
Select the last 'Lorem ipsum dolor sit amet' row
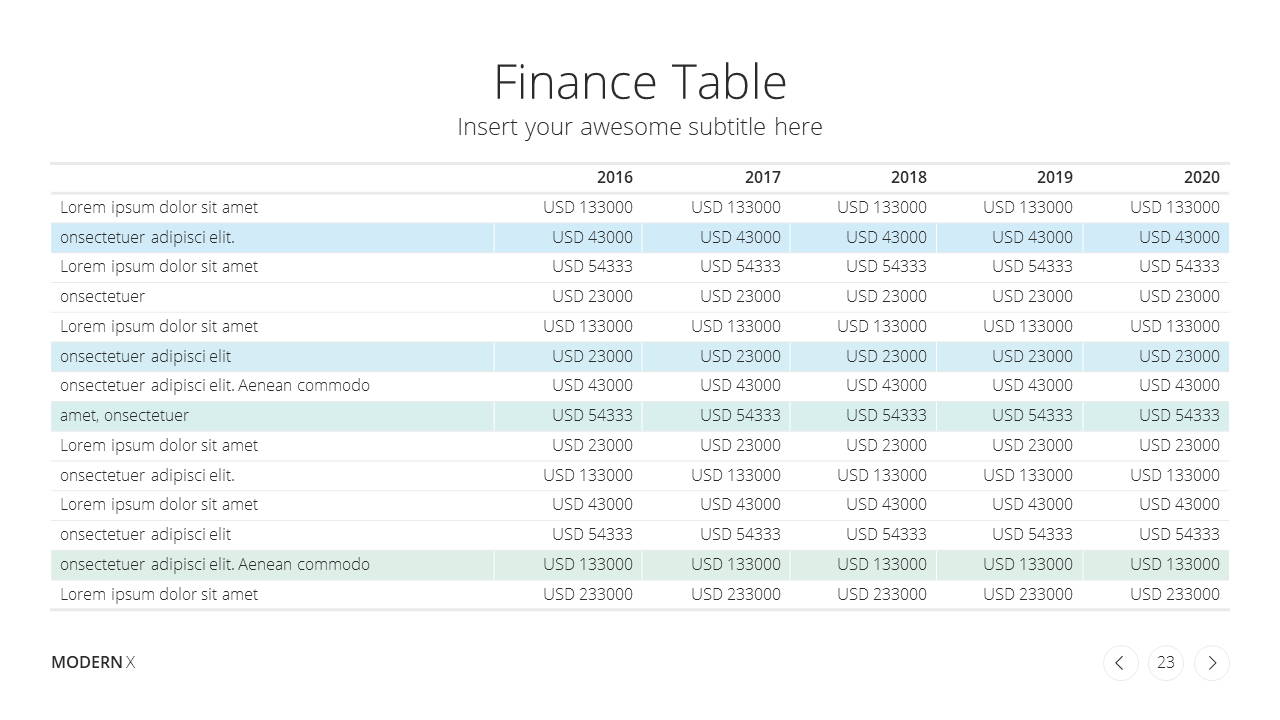point(640,594)
